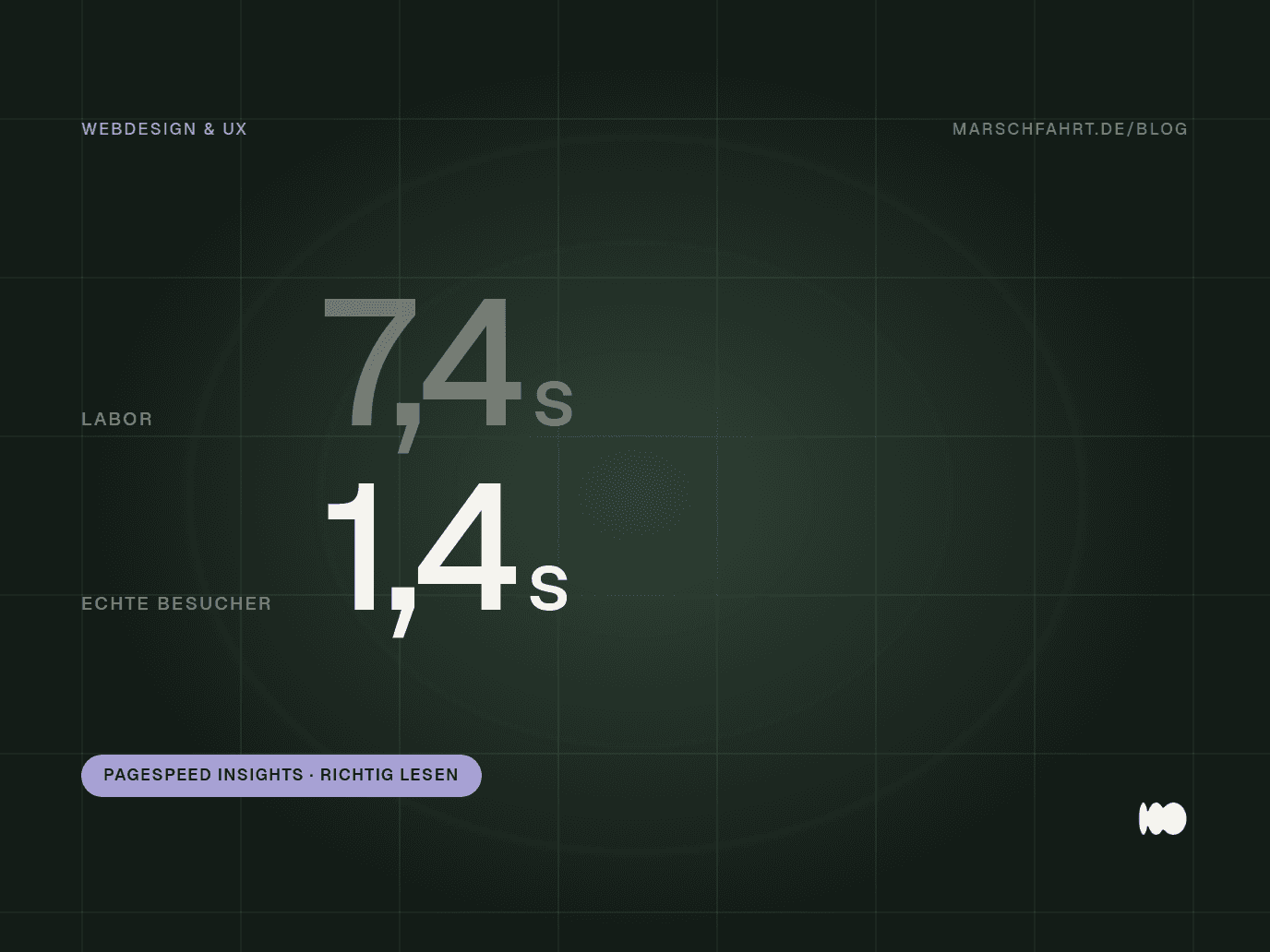Click the LABOR label

pyautogui.click(x=117, y=419)
